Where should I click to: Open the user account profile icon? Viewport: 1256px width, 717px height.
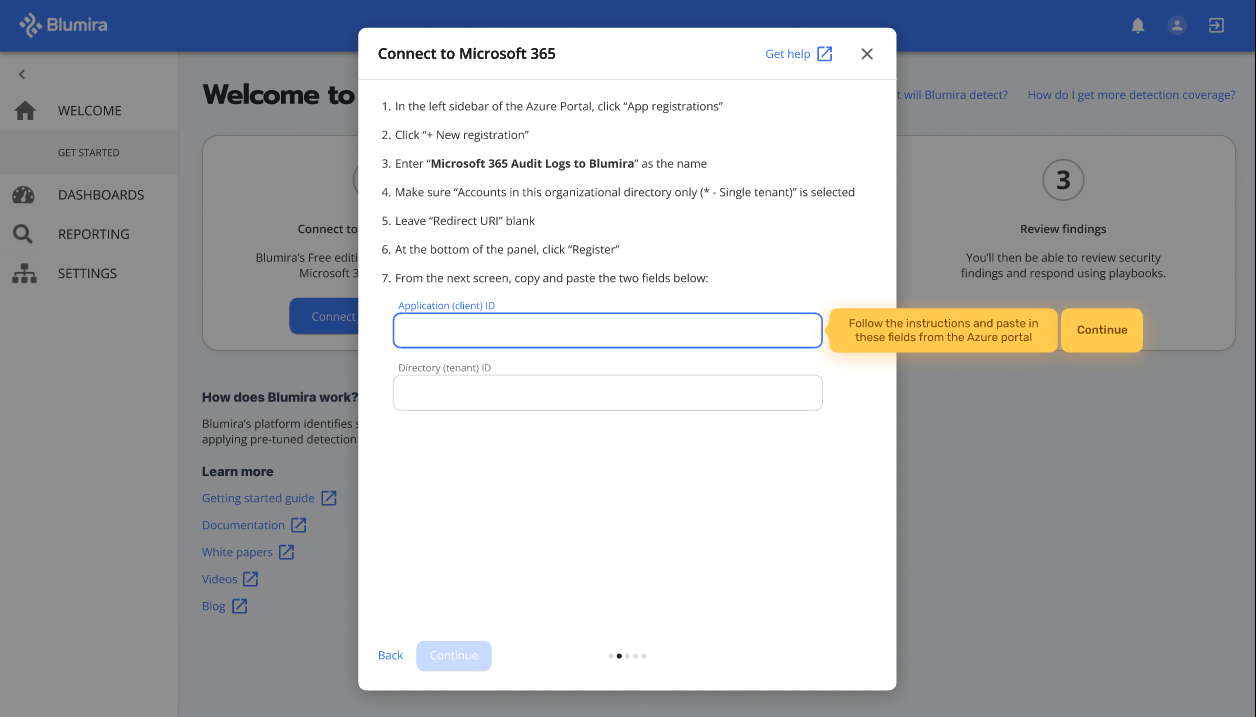tap(1177, 26)
